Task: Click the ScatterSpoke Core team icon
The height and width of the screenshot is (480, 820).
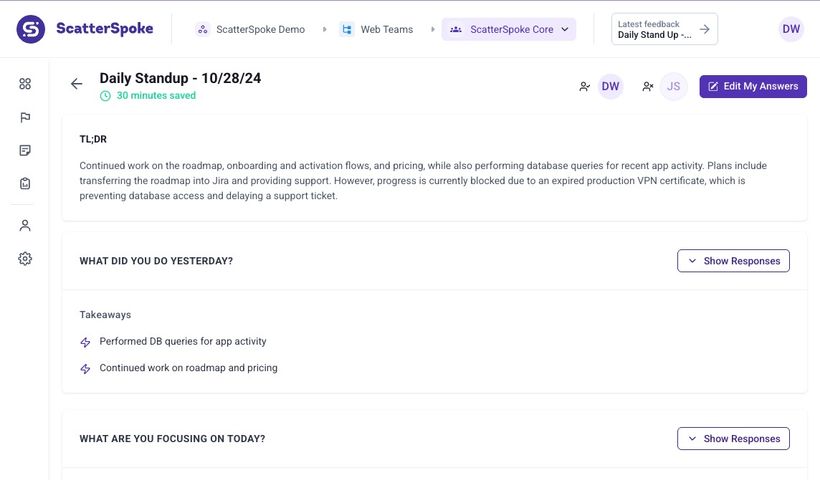Action: click(x=455, y=29)
